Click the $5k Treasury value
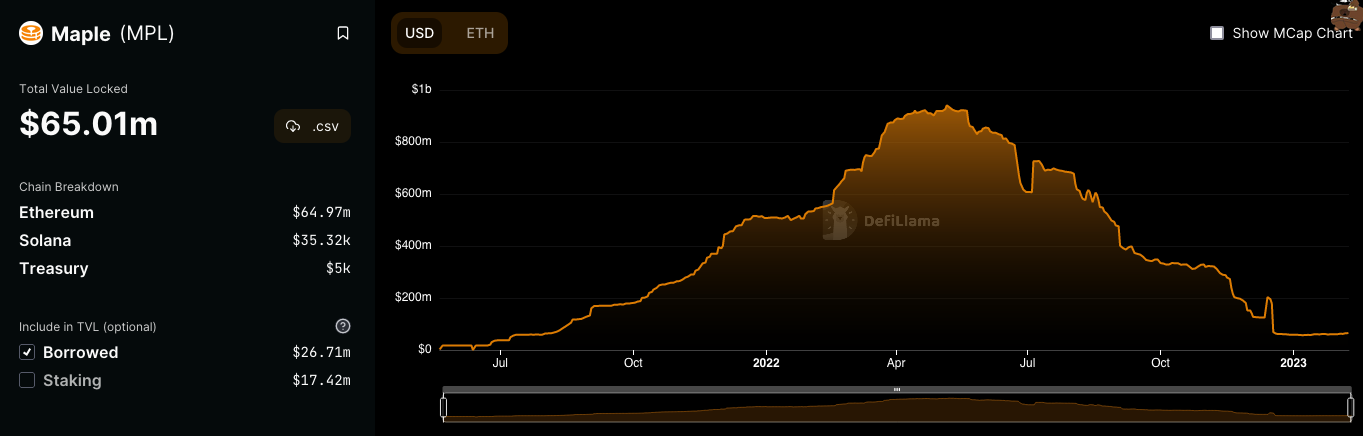The height and width of the screenshot is (436, 1363). (338, 268)
